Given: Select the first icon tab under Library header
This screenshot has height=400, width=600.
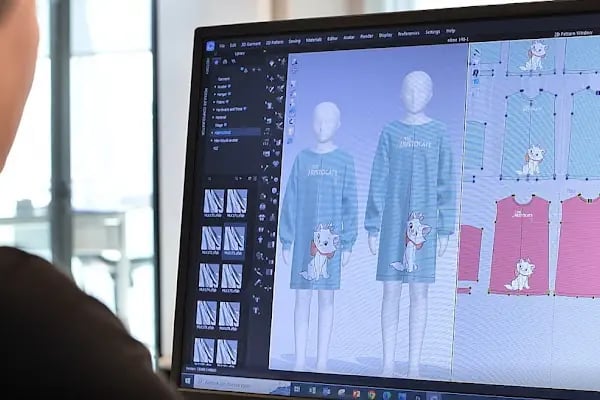Looking at the screenshot, I should 216,62.
